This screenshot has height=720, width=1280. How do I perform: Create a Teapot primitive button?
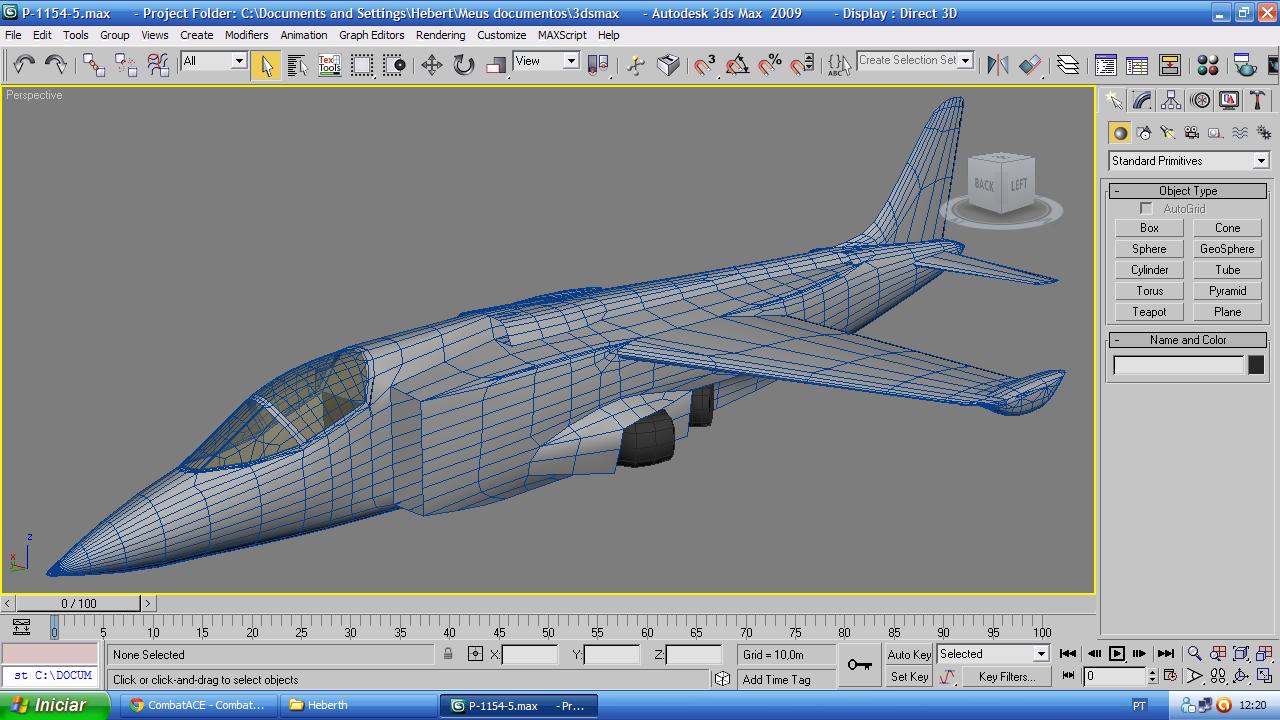click(x=1149, y=312)
